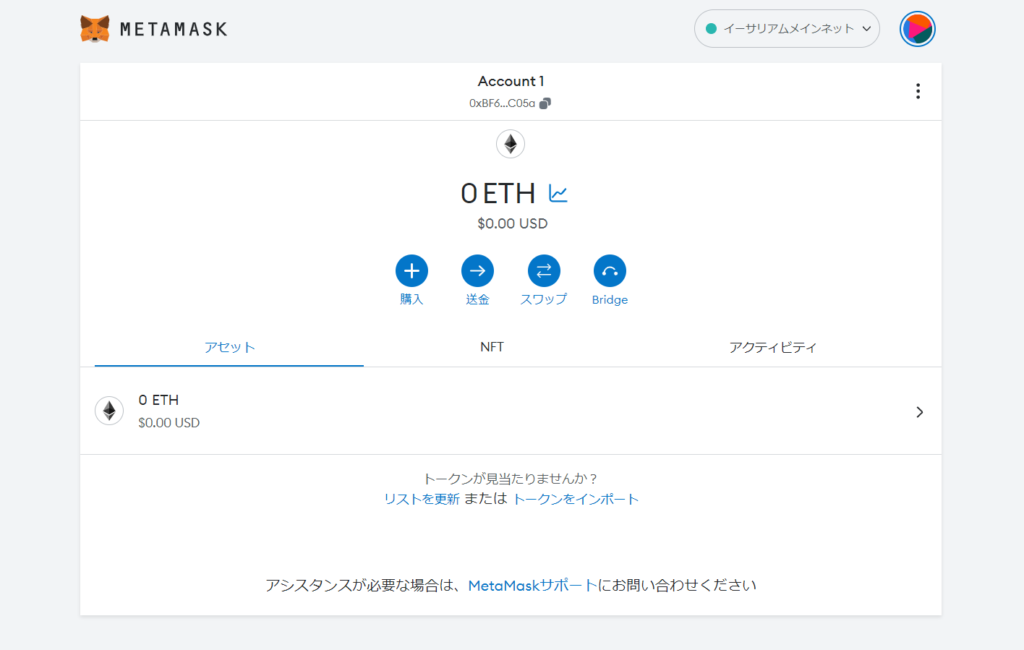Viewport: 1024px width, 650px height.
Task: Click the MetaMask fox logo
Action: pyautogui.click(x=95, y=29)
